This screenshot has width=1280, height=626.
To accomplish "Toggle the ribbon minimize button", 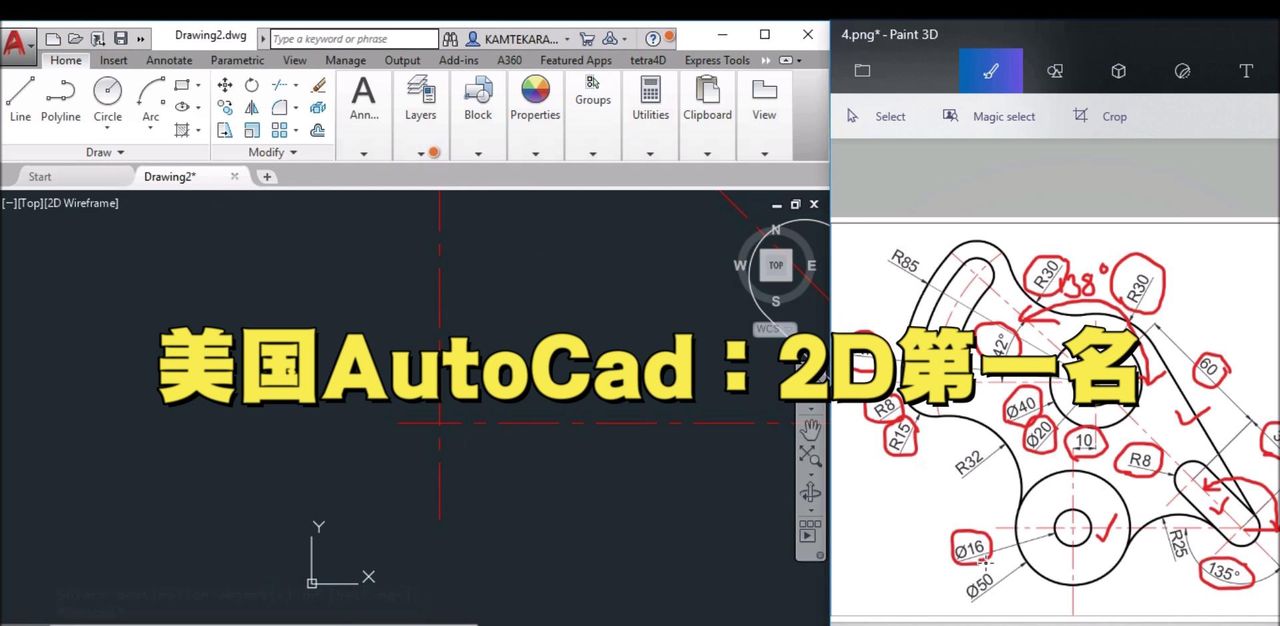I will click(785, 60).
